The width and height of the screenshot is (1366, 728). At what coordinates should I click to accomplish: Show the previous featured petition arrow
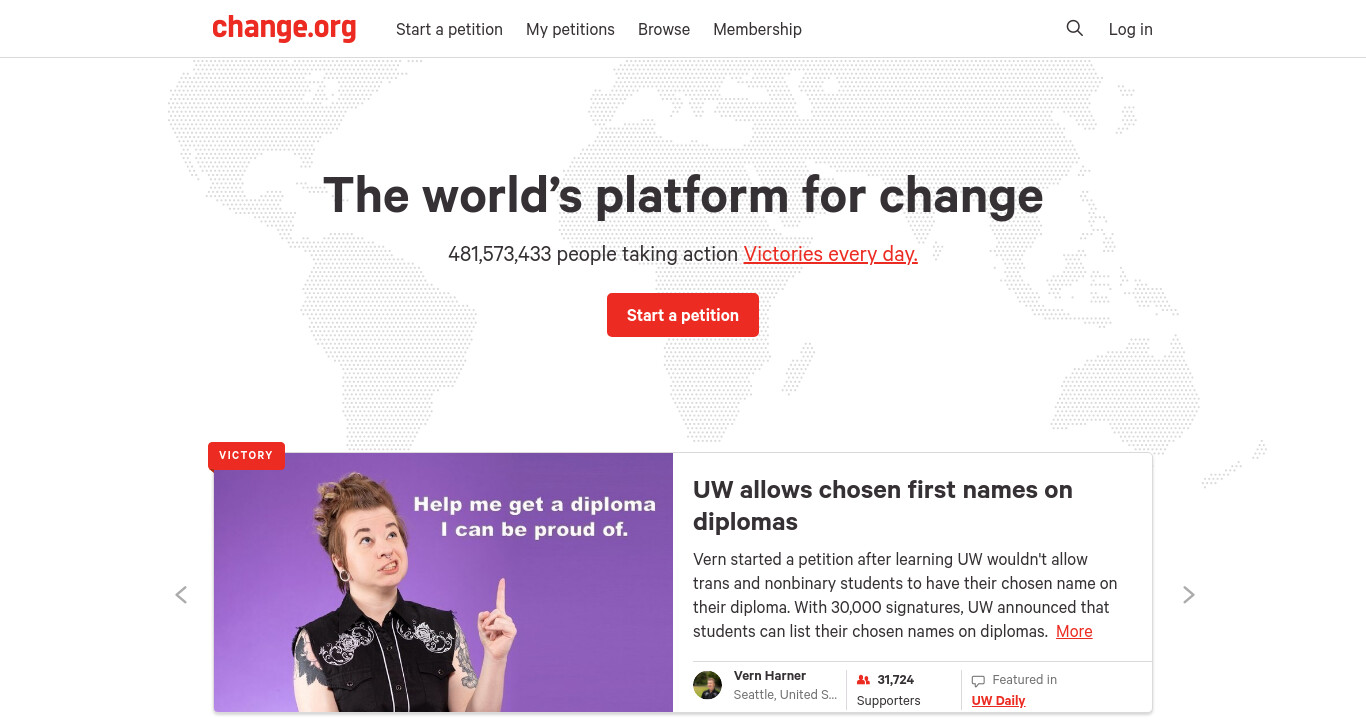click(x=181, y=595)
